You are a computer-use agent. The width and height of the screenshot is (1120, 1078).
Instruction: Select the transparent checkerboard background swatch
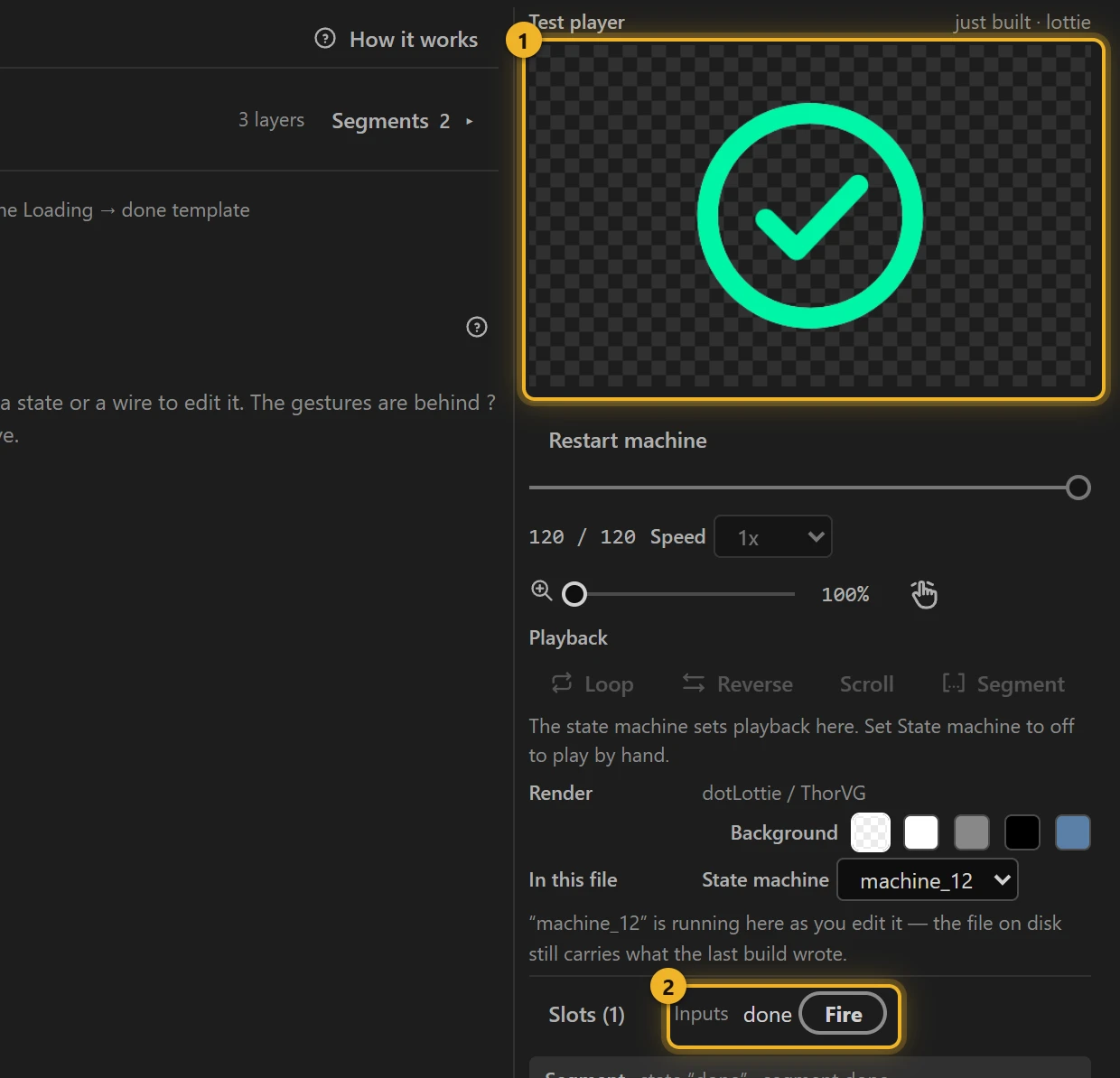[x=871, y=832]
